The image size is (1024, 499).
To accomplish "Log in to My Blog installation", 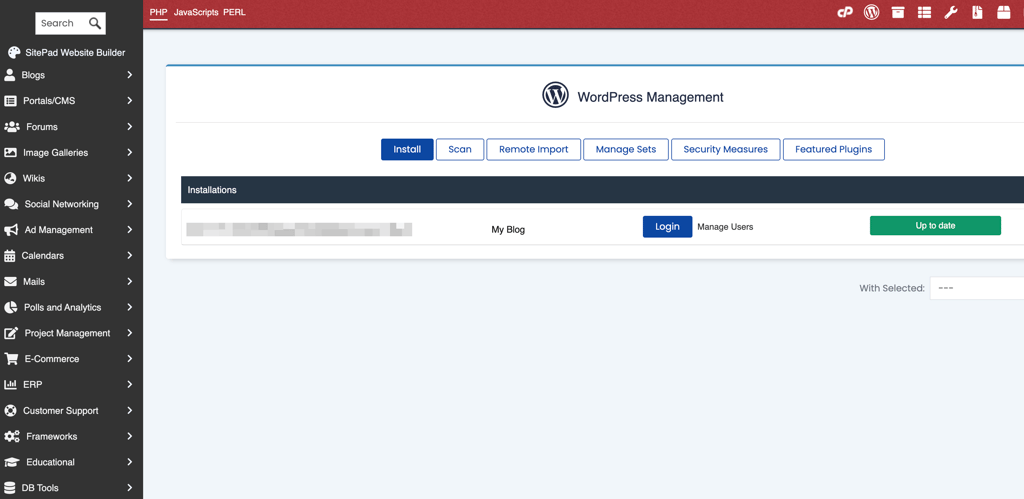I will click(x=667, y=227).
